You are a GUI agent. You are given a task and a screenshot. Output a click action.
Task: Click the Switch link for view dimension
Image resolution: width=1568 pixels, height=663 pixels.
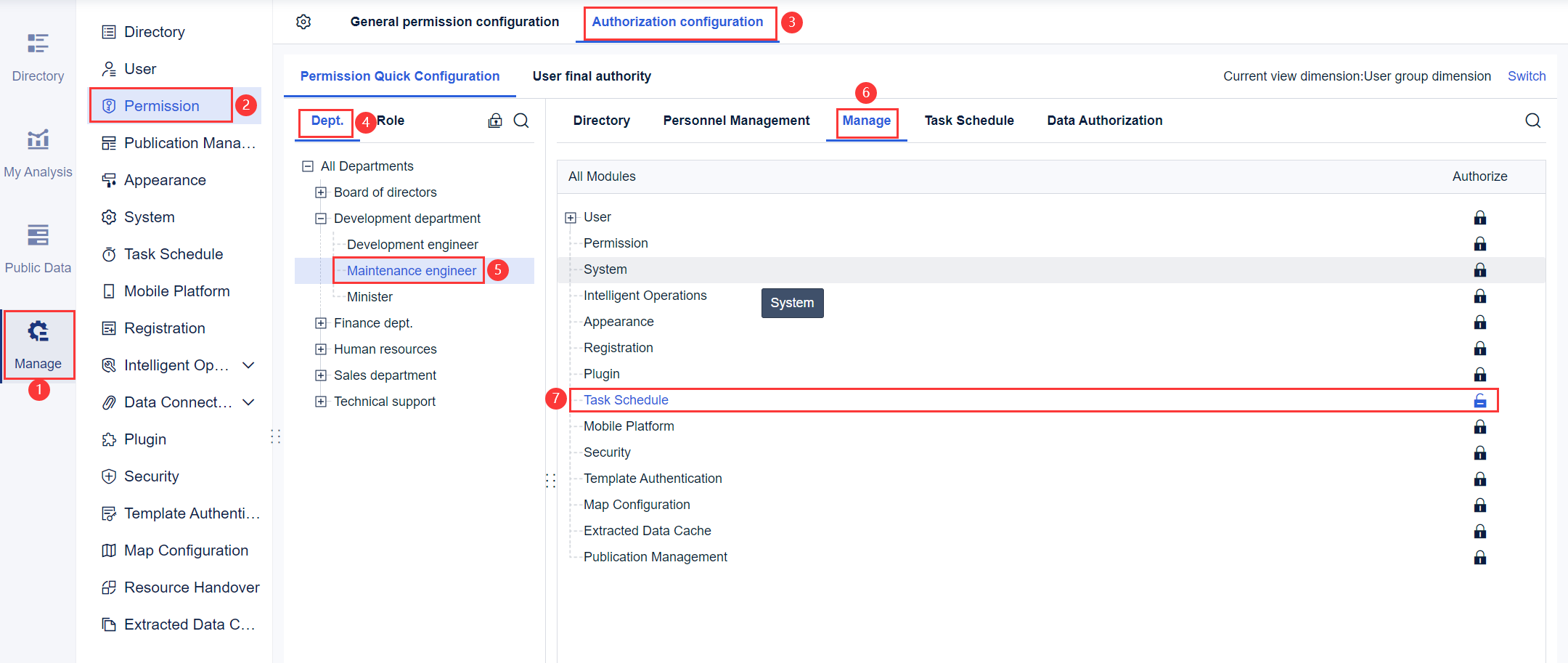[1526, 76]
